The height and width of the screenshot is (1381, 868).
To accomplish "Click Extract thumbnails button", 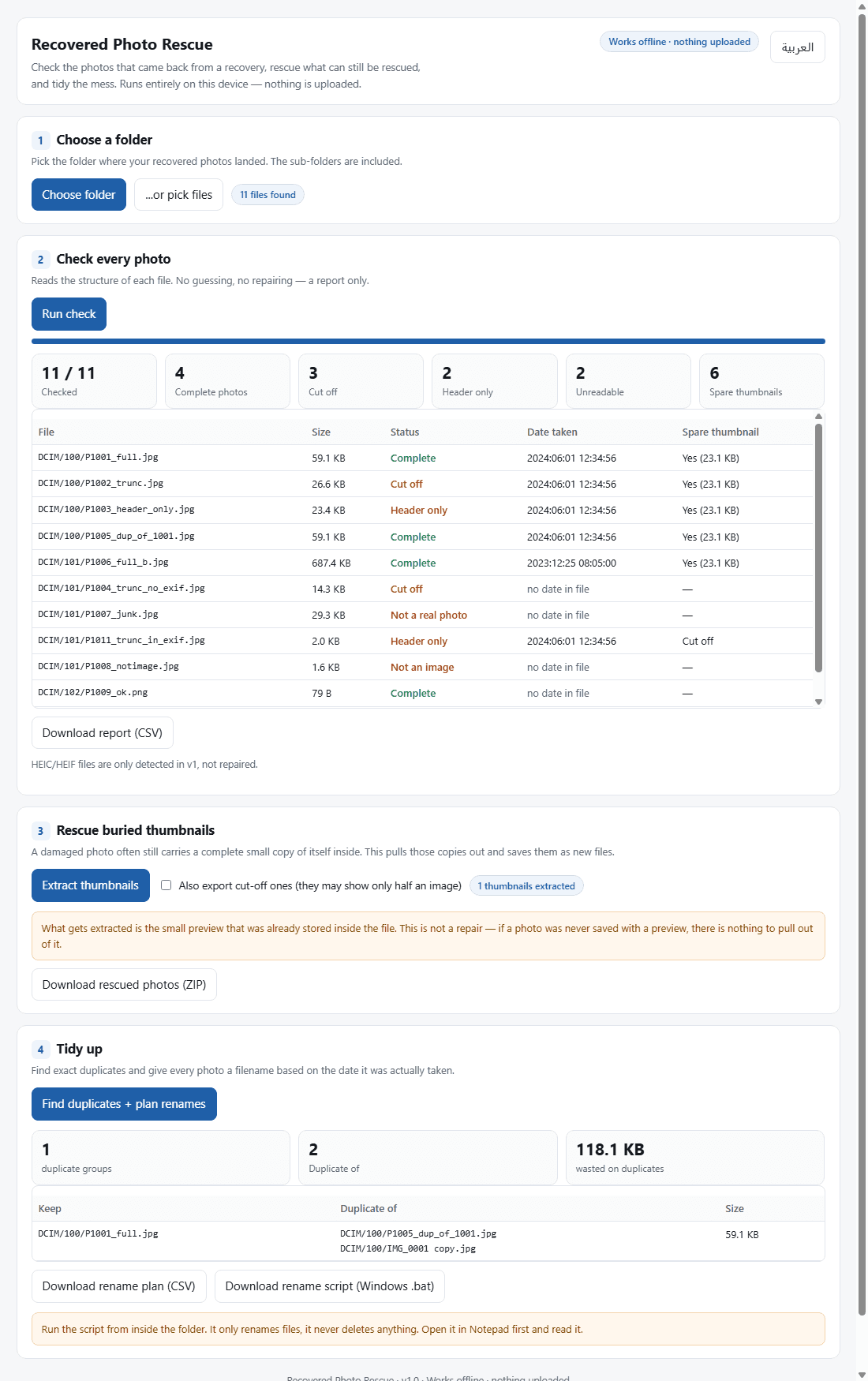I will (91, 885).
